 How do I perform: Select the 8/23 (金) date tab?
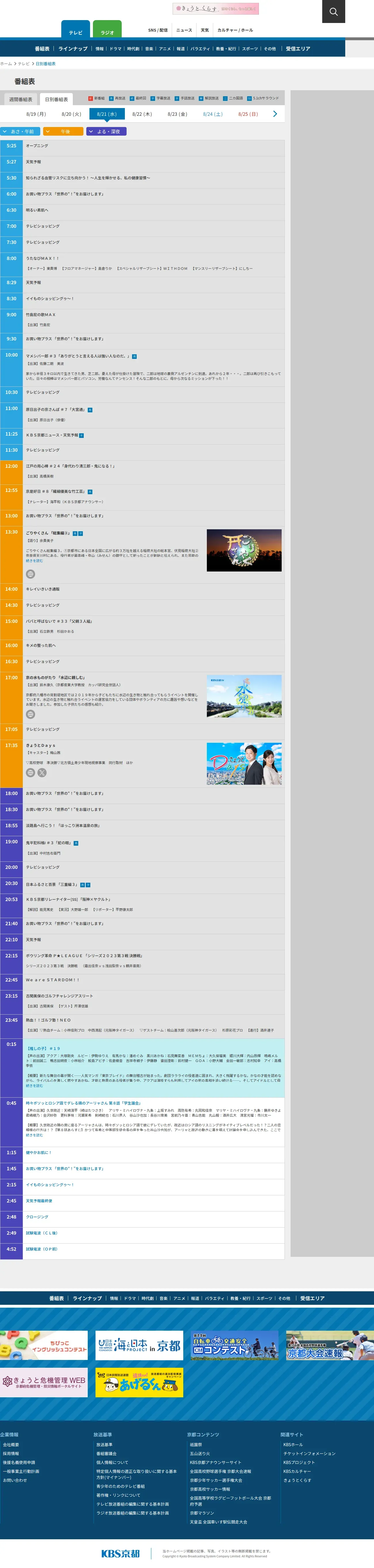pos(177,114)
